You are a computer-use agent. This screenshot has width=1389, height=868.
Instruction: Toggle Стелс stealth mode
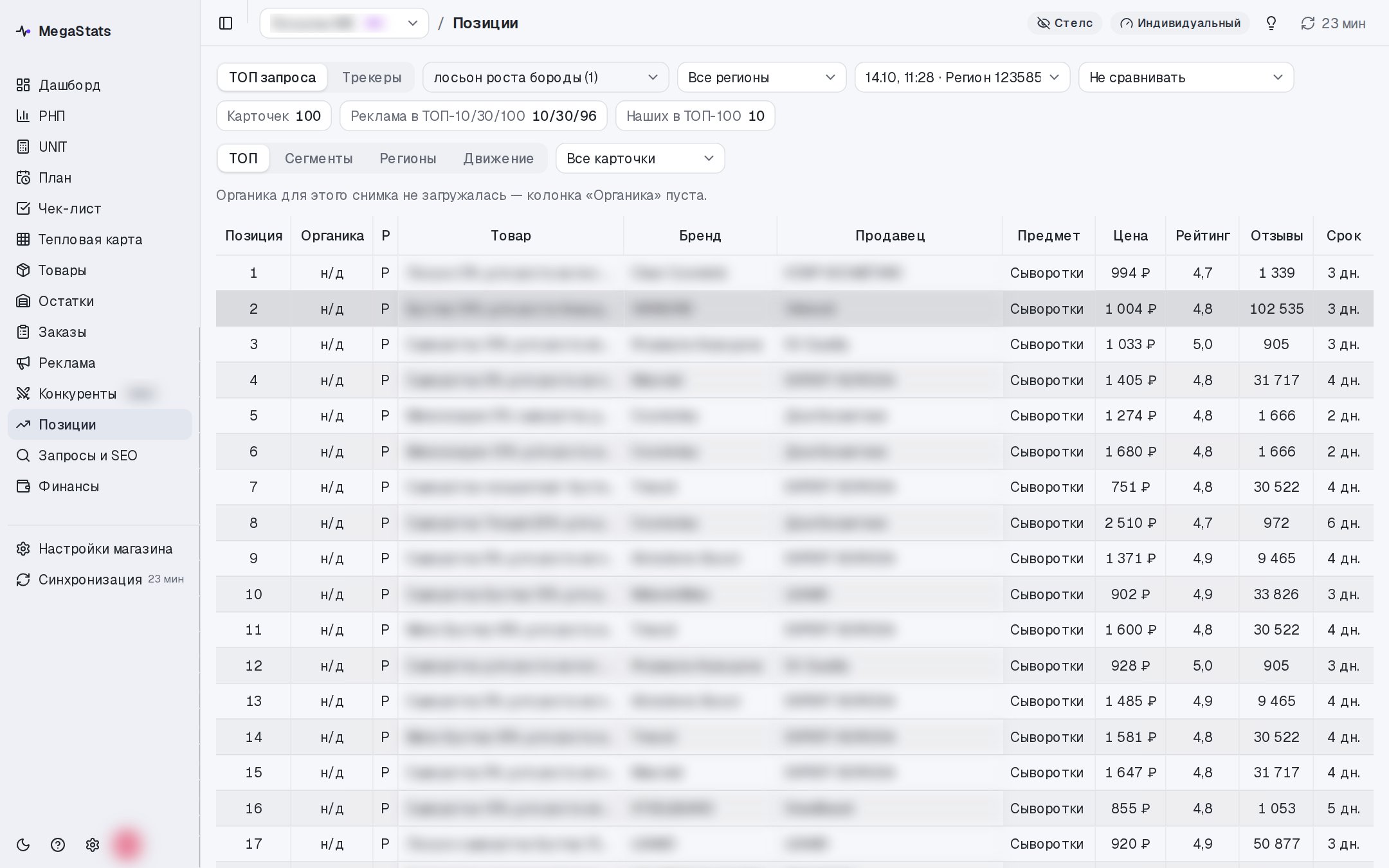tap(1065, 23)
